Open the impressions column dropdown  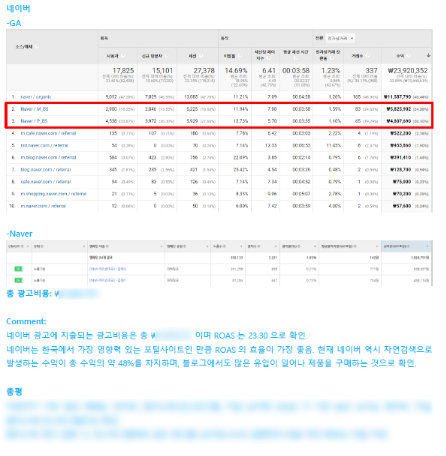pos(241,247)
